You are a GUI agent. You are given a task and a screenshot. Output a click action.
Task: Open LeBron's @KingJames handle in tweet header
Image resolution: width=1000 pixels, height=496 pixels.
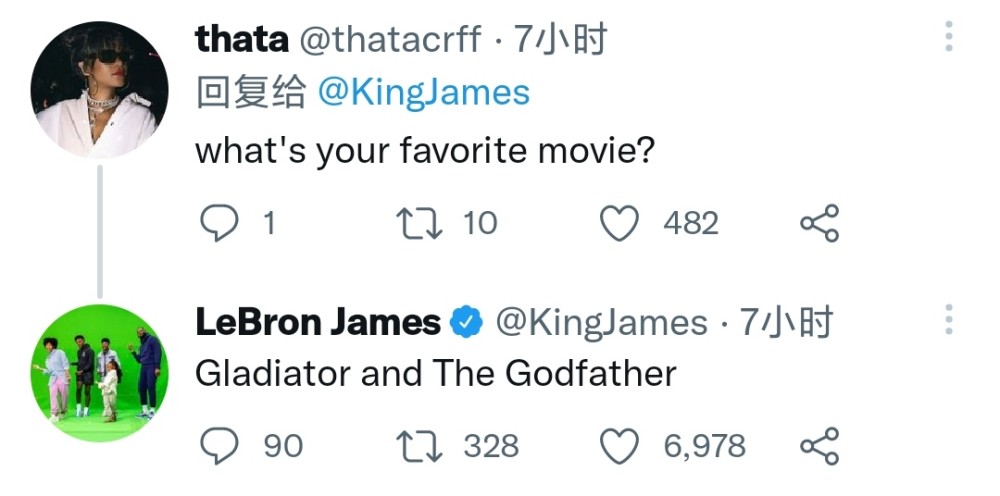(x=601, y=323)
